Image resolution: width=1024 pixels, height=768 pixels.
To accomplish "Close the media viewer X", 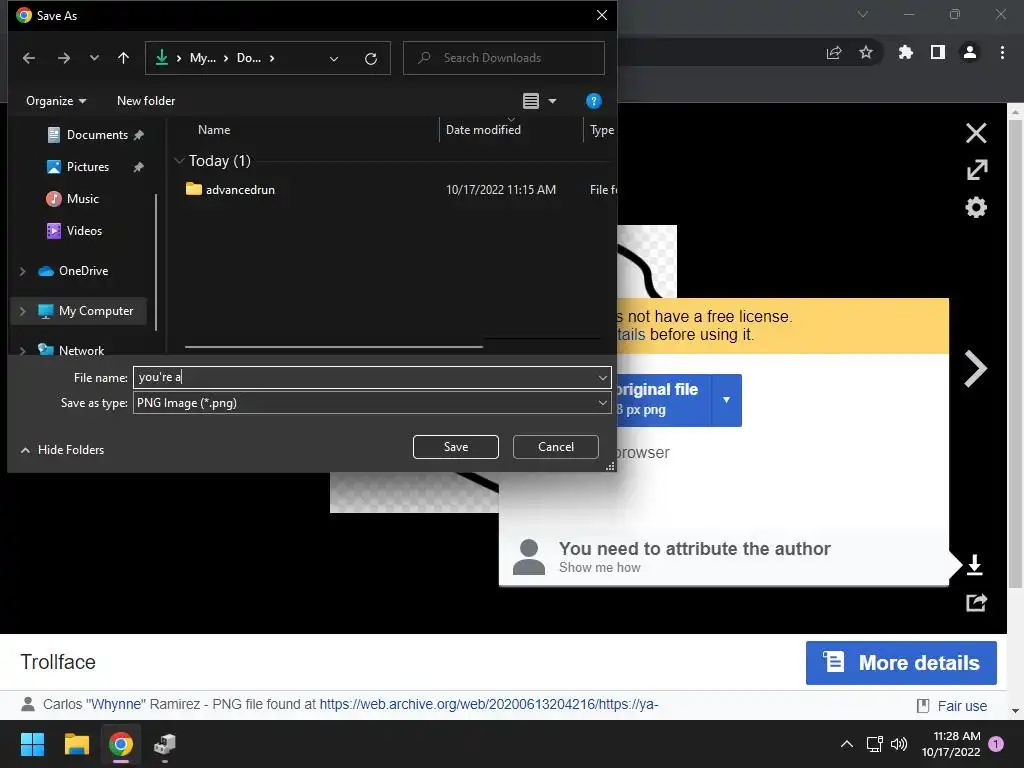I will [976, 133].
